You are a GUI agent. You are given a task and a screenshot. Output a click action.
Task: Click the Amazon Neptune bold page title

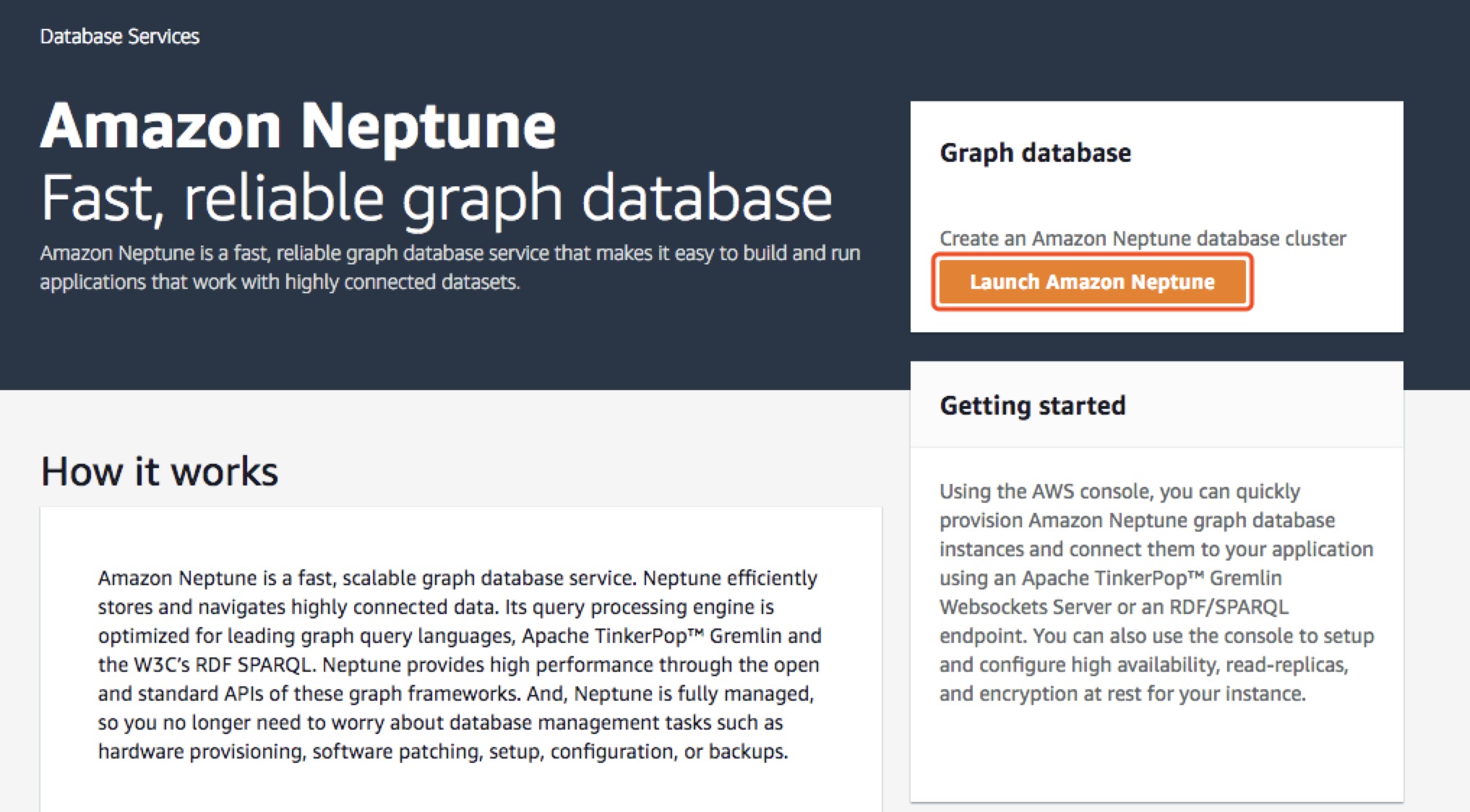[x=298, y=126]
